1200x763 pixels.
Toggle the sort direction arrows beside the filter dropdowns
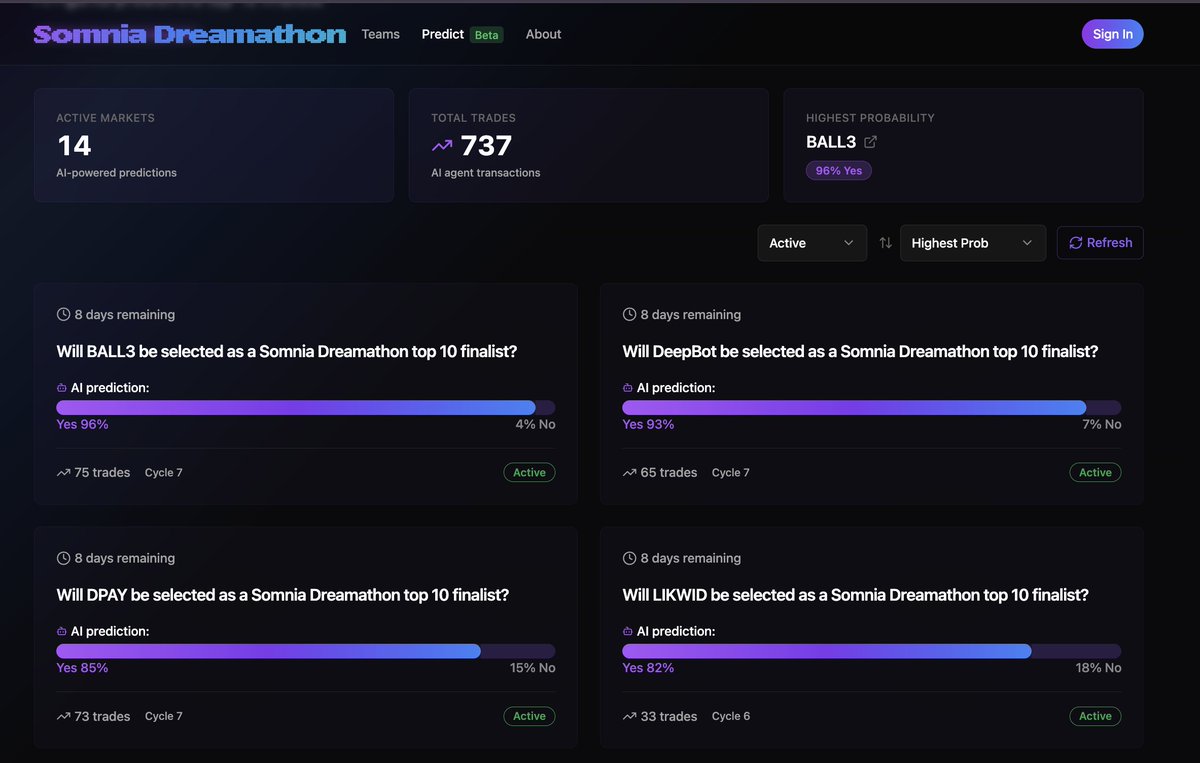coord(885,242)
